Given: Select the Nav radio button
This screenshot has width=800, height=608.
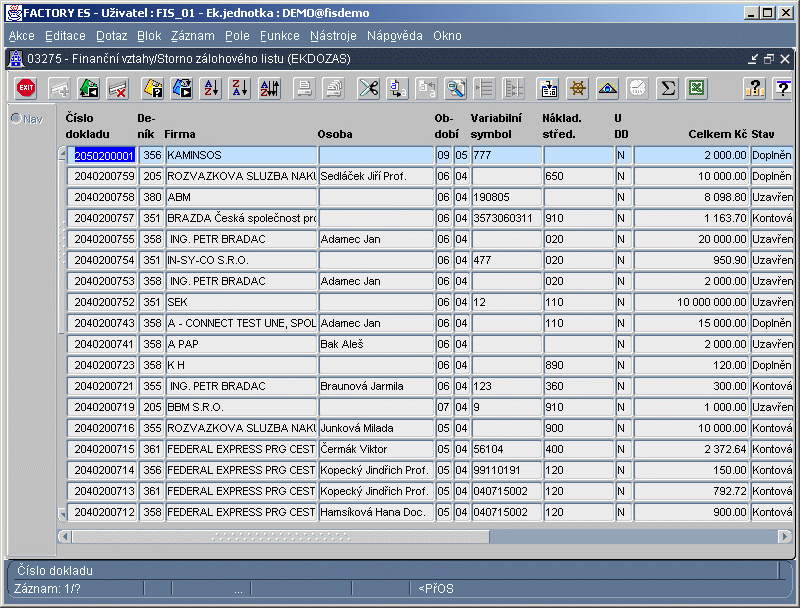Looking at the screenshot, I should point(16,119).
